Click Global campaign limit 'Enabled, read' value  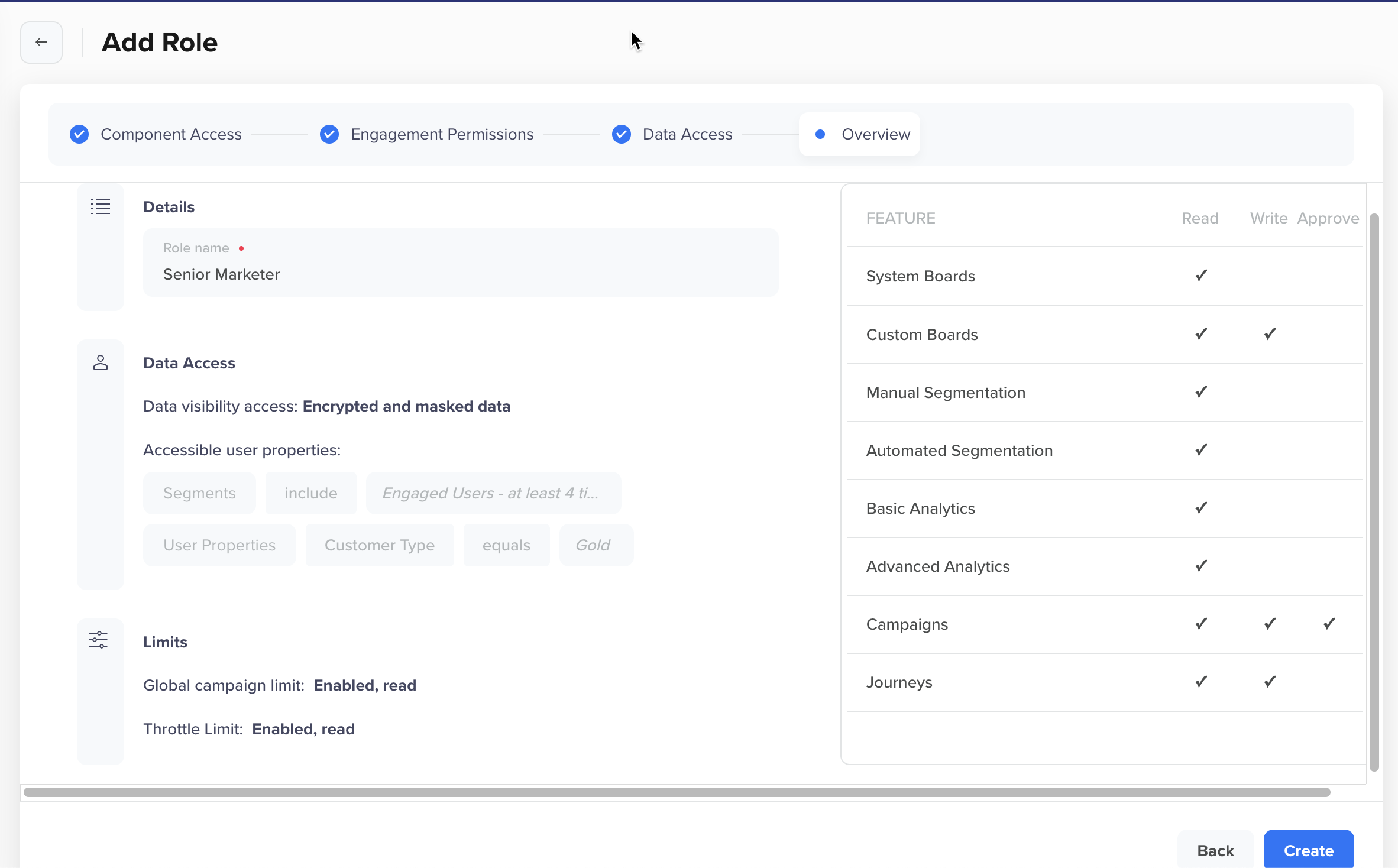[x=365, y=685]
